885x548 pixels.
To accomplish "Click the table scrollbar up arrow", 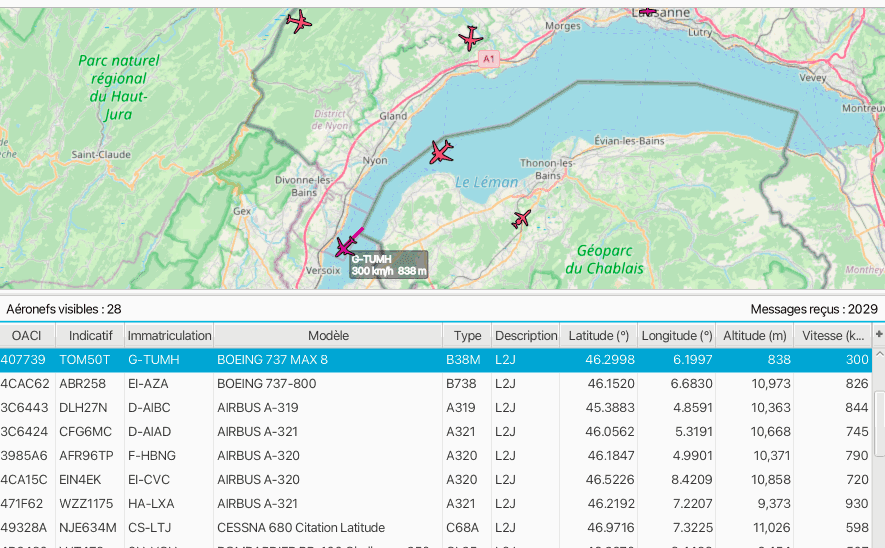I will pos(879,354).
